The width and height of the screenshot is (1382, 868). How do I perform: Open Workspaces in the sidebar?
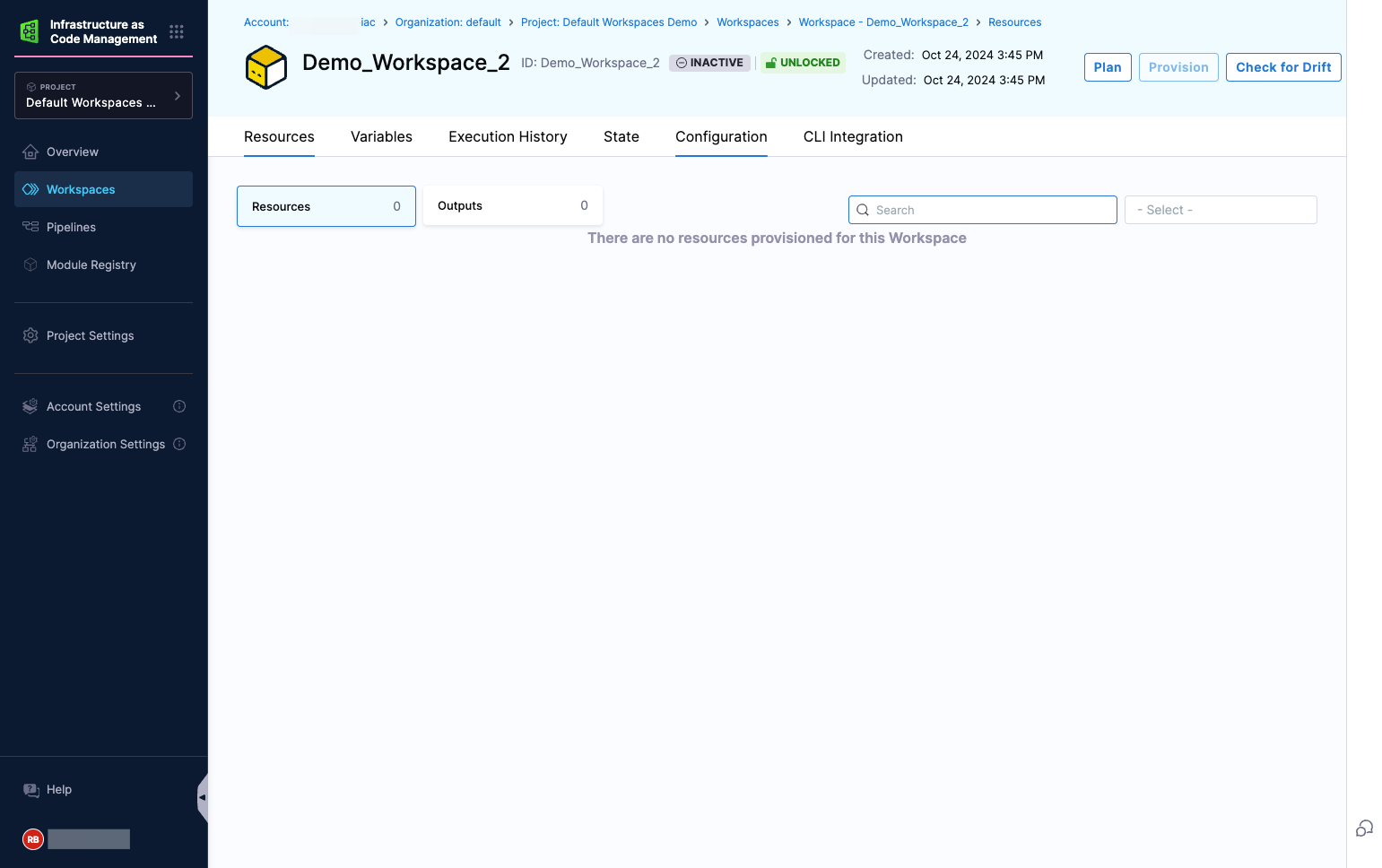103,189
